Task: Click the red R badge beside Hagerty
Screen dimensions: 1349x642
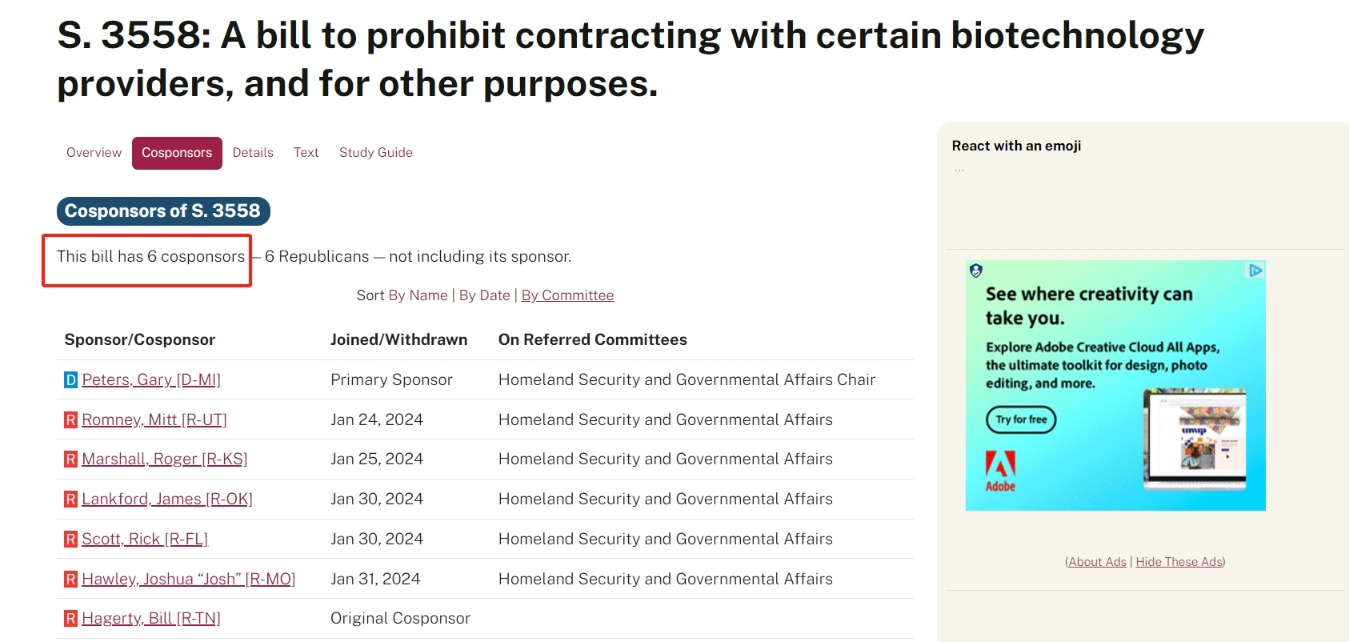Action: (70, 619)
